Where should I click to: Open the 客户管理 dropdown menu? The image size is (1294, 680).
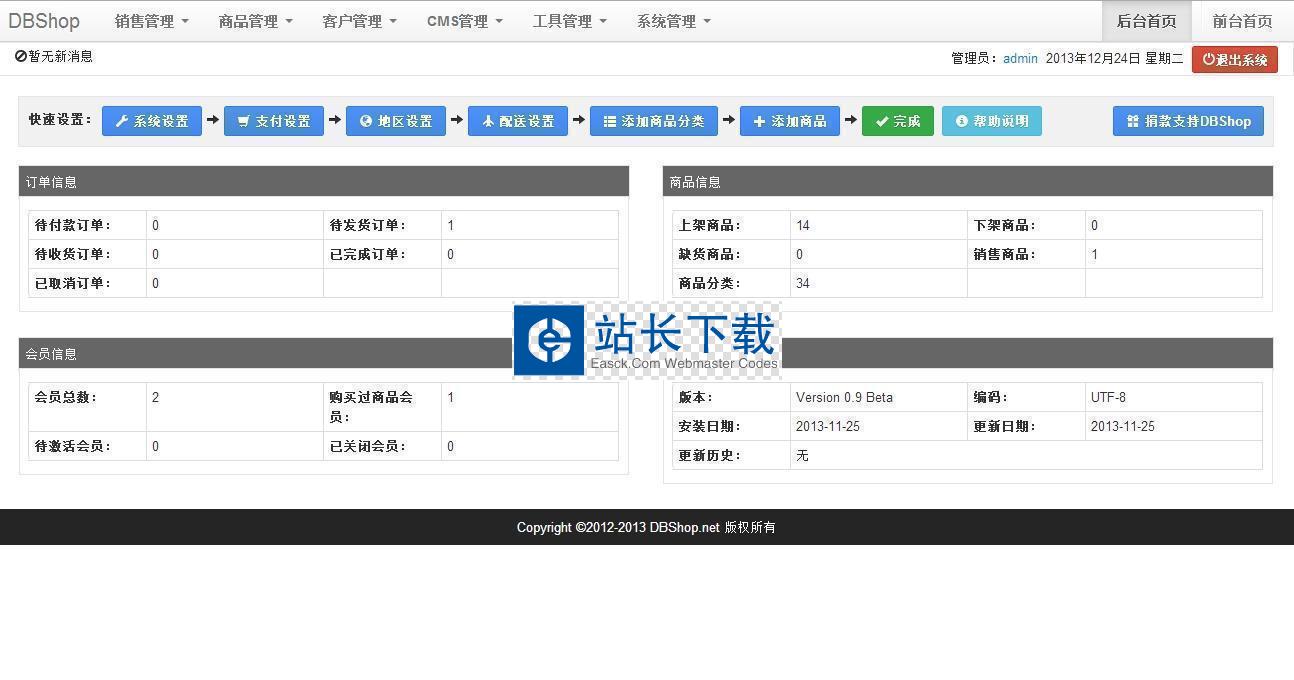coord(359,21)
